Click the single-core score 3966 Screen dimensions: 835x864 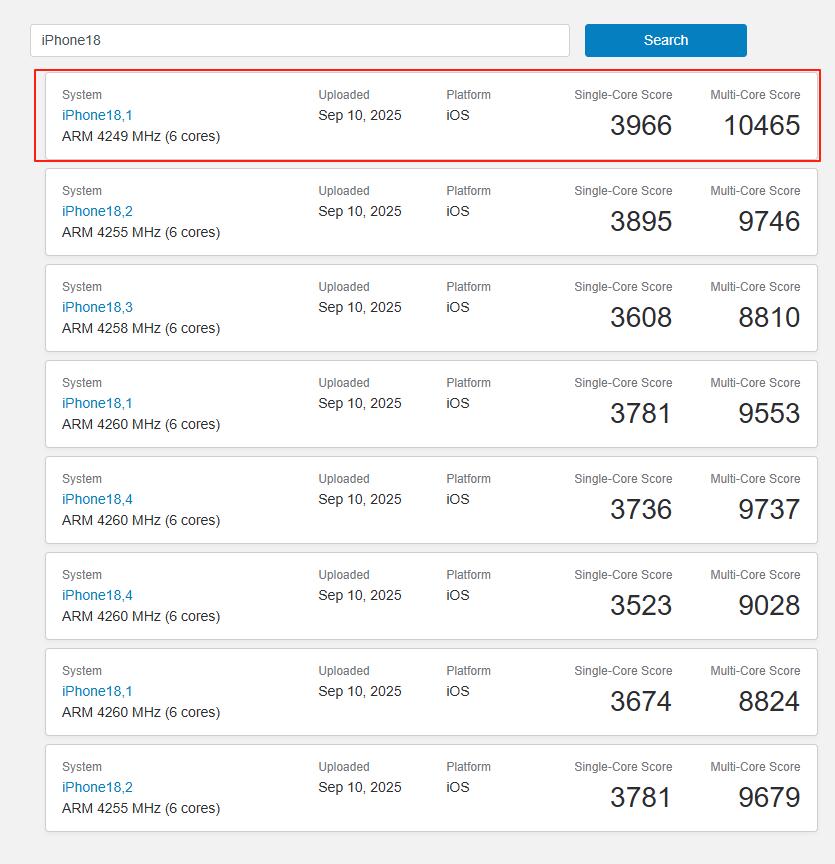[x=640, y=126]
